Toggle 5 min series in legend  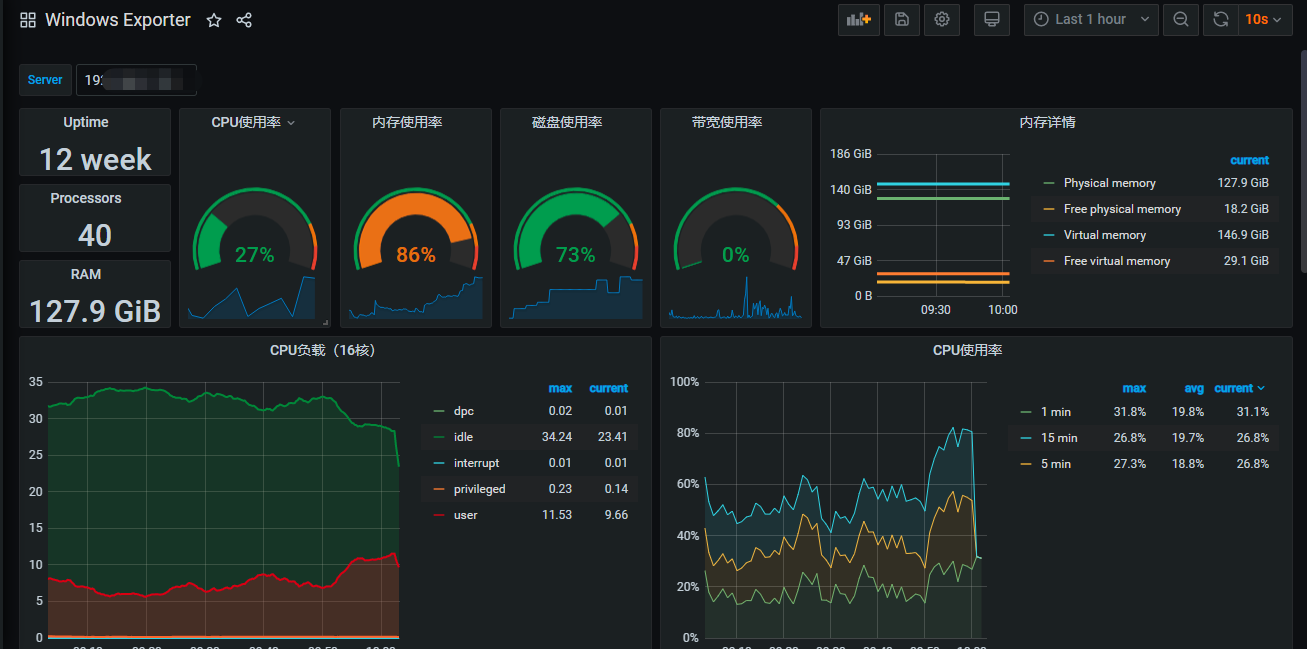pyautogui.click(x=1056, y=463)
